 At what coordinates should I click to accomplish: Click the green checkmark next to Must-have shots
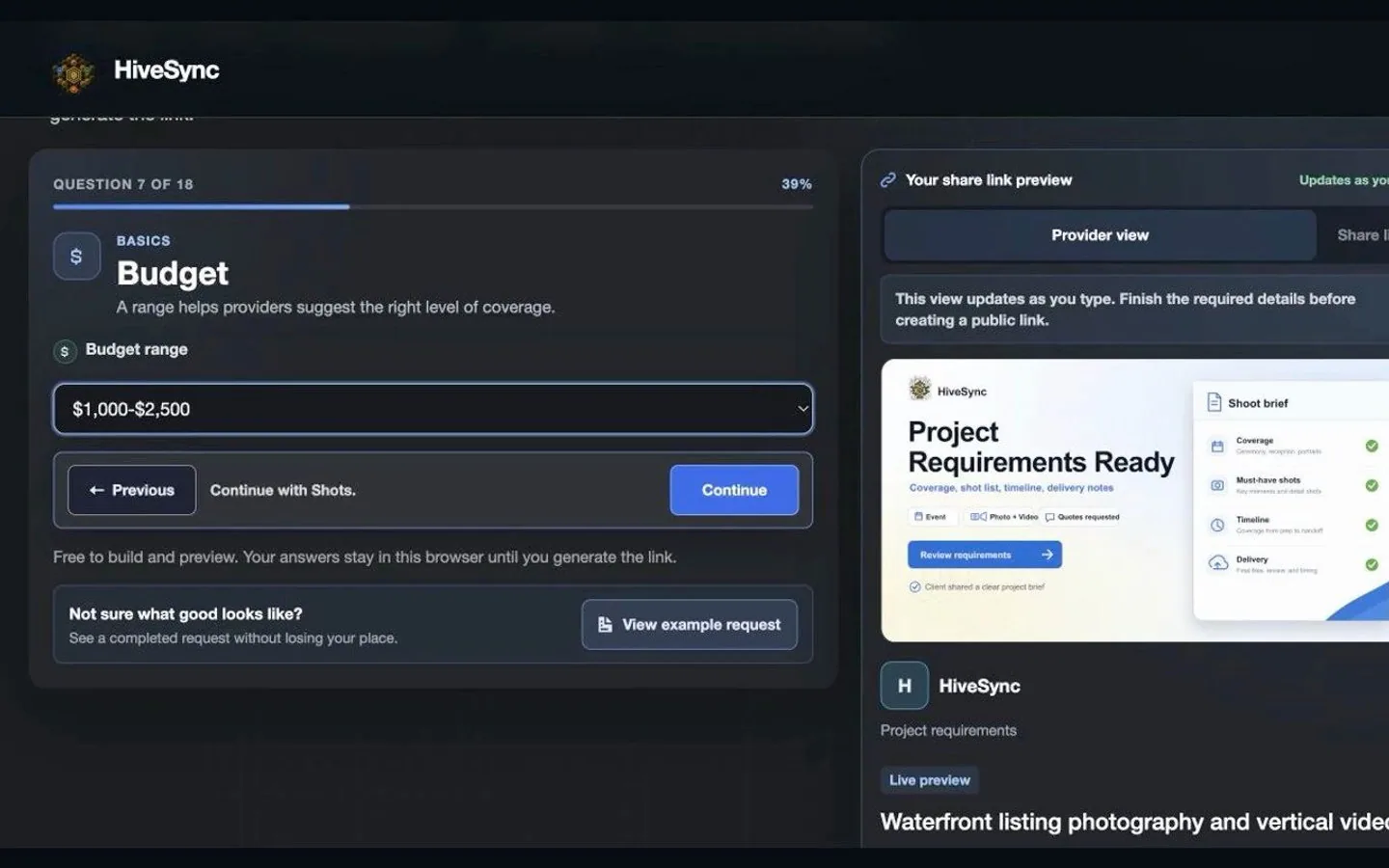click(1372, 485)
